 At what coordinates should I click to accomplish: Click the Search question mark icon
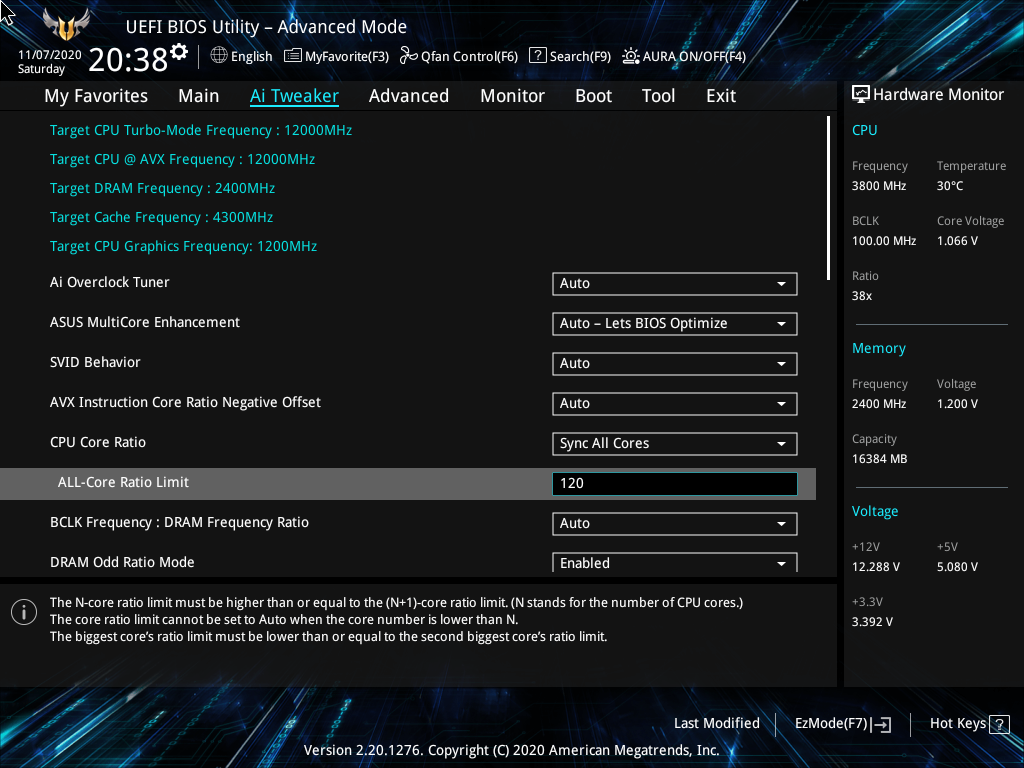click(x=537, y=56)
